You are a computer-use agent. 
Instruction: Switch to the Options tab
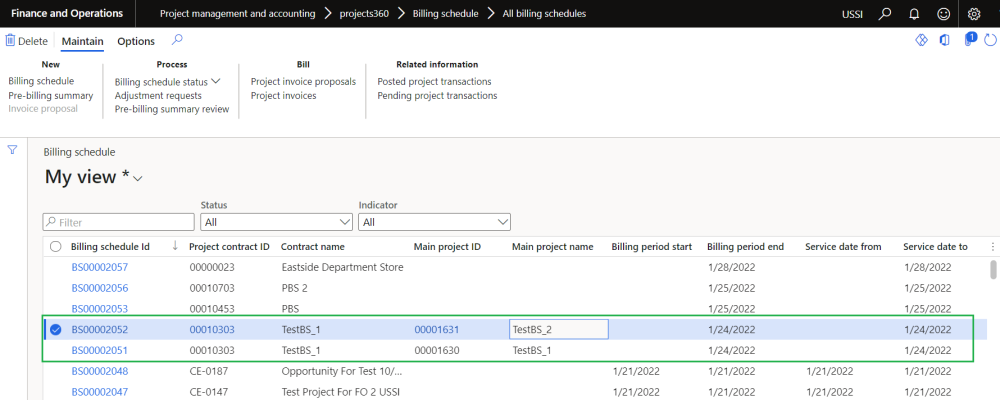point(136,41)
